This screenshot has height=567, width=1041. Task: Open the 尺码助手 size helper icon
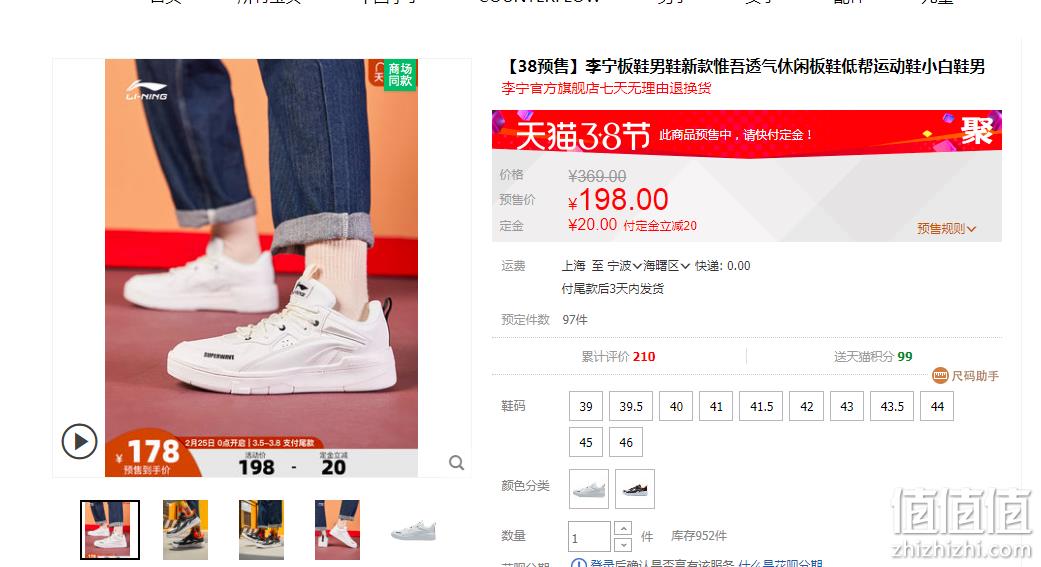click(940, 376)
